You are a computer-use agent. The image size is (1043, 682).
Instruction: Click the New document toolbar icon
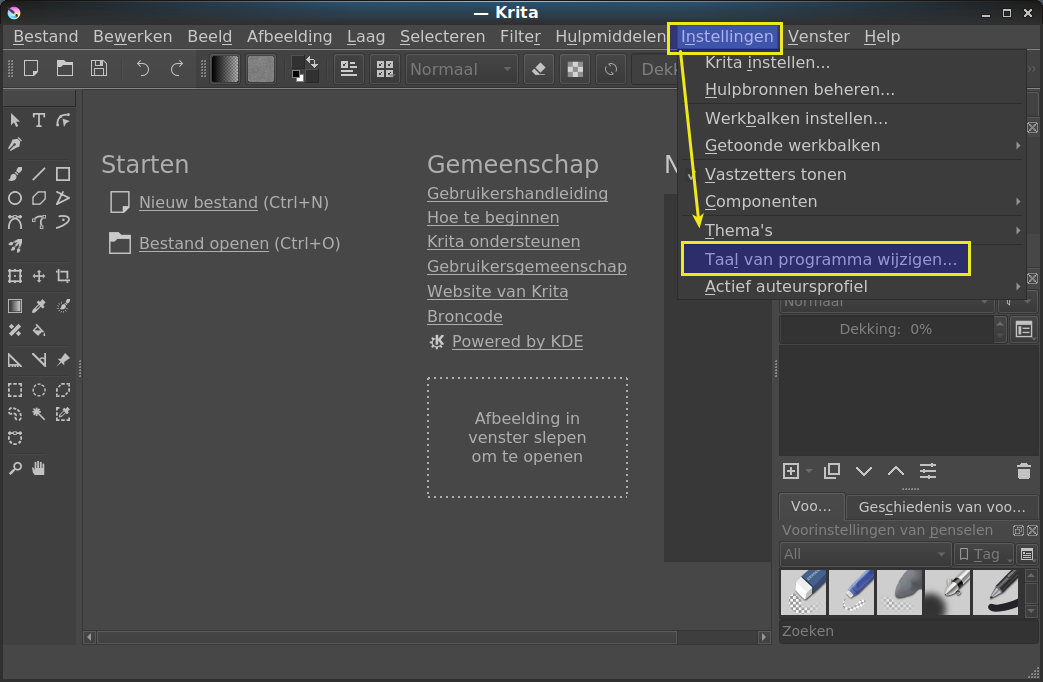(x=31, y=69)
